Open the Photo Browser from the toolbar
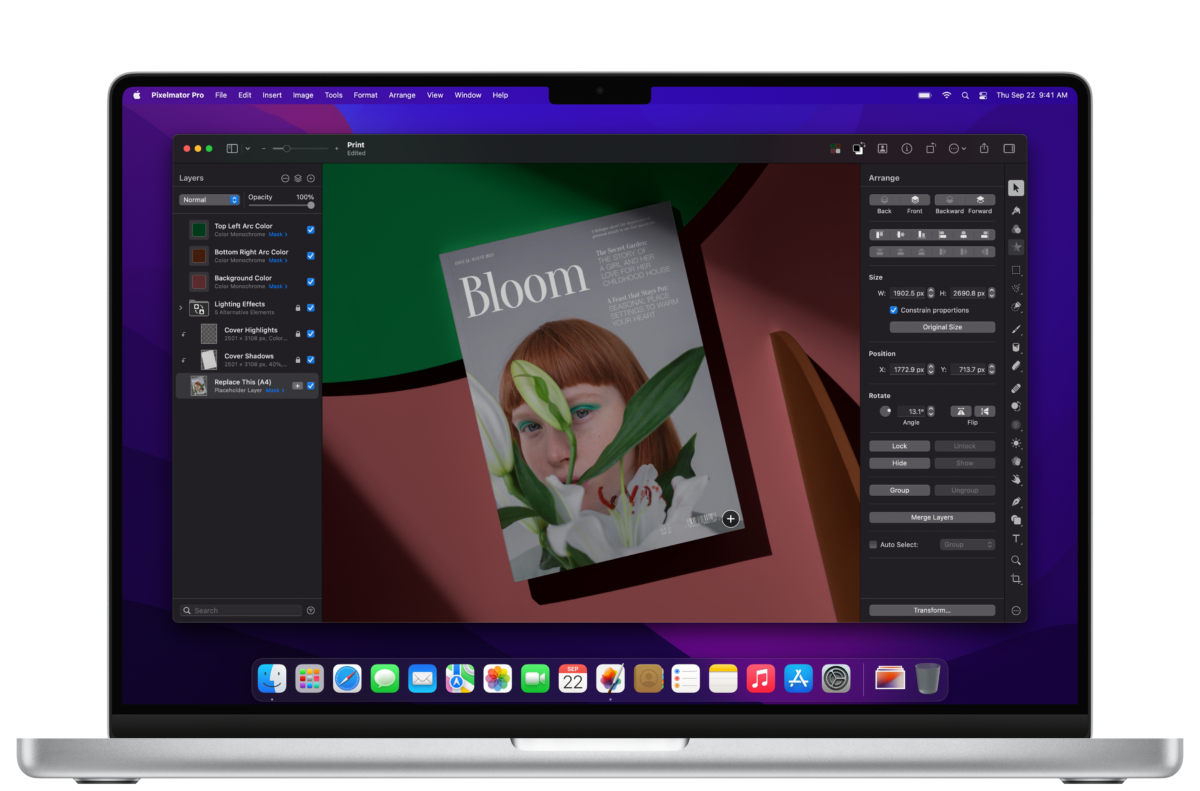This screenshot has width=1200, height=791. [882, 148]
